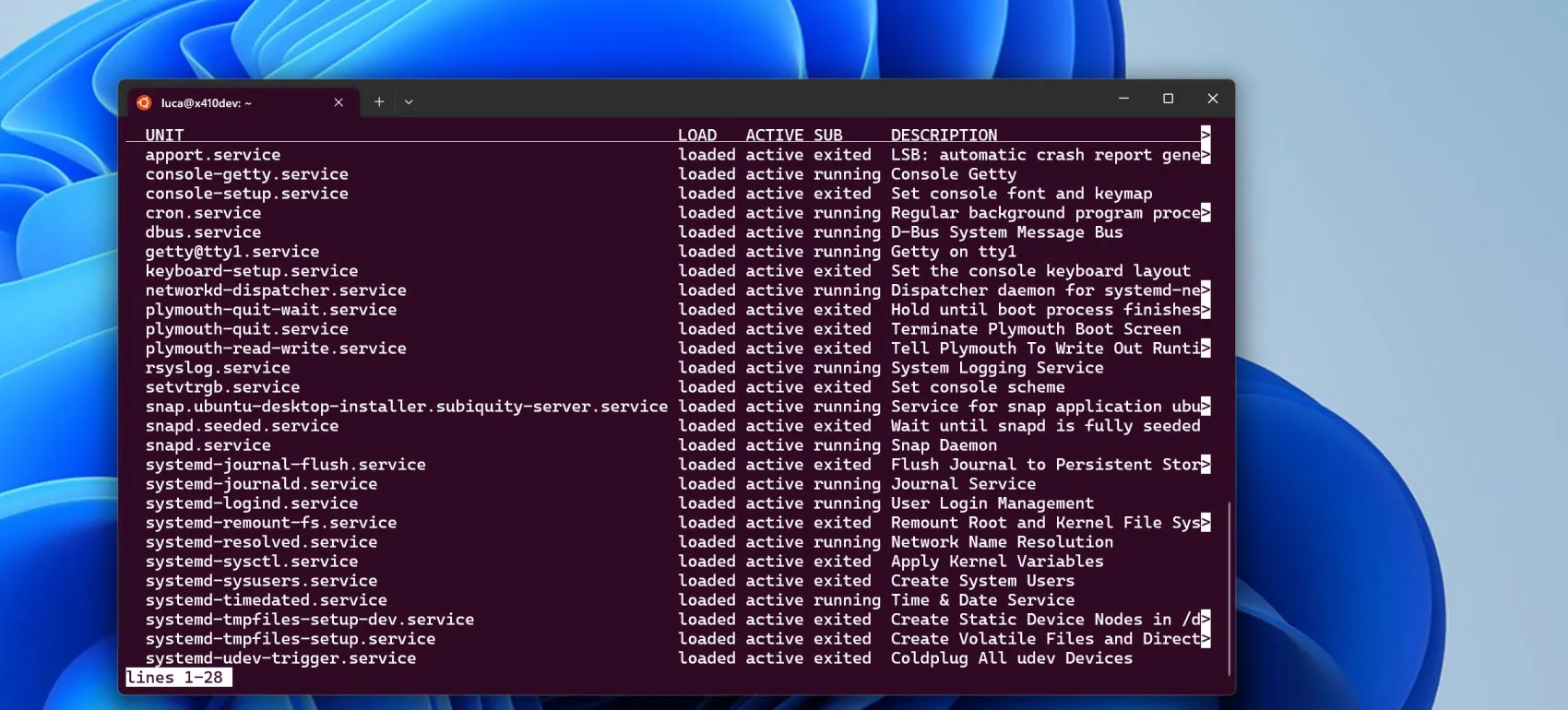Click 'Snap Daemon' description
Screen dimensions: 1568x710
click(944, 445)
